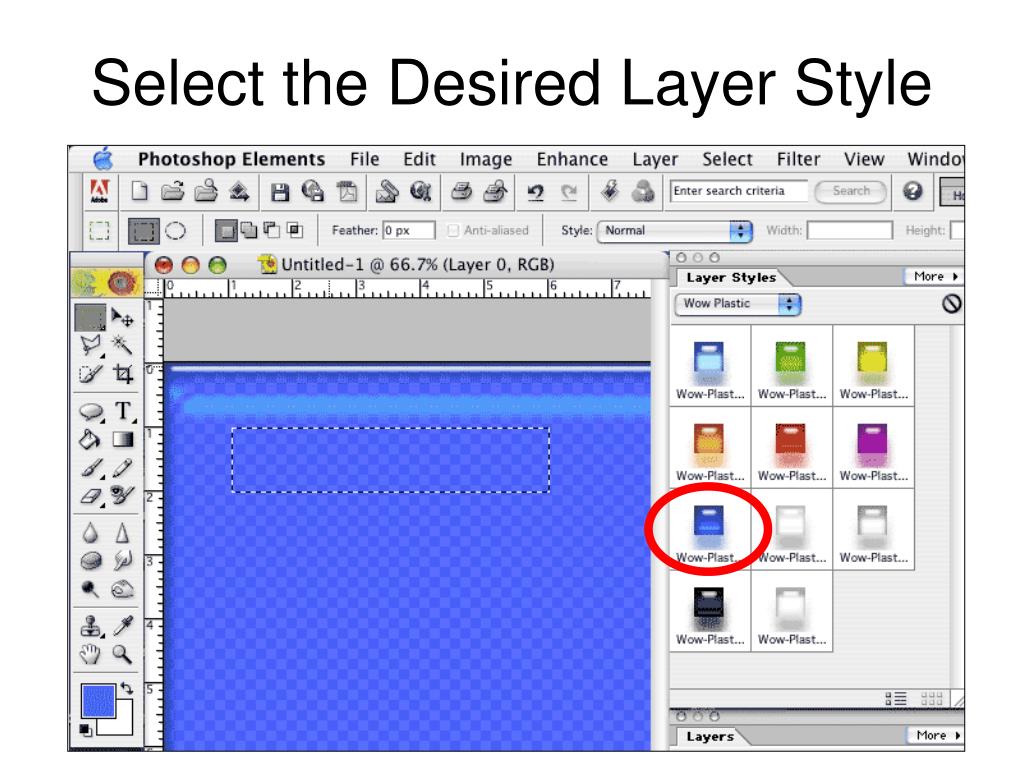The image size is (1024, 768).
Task: Select the Sponge tool
Action: (91, 561)
